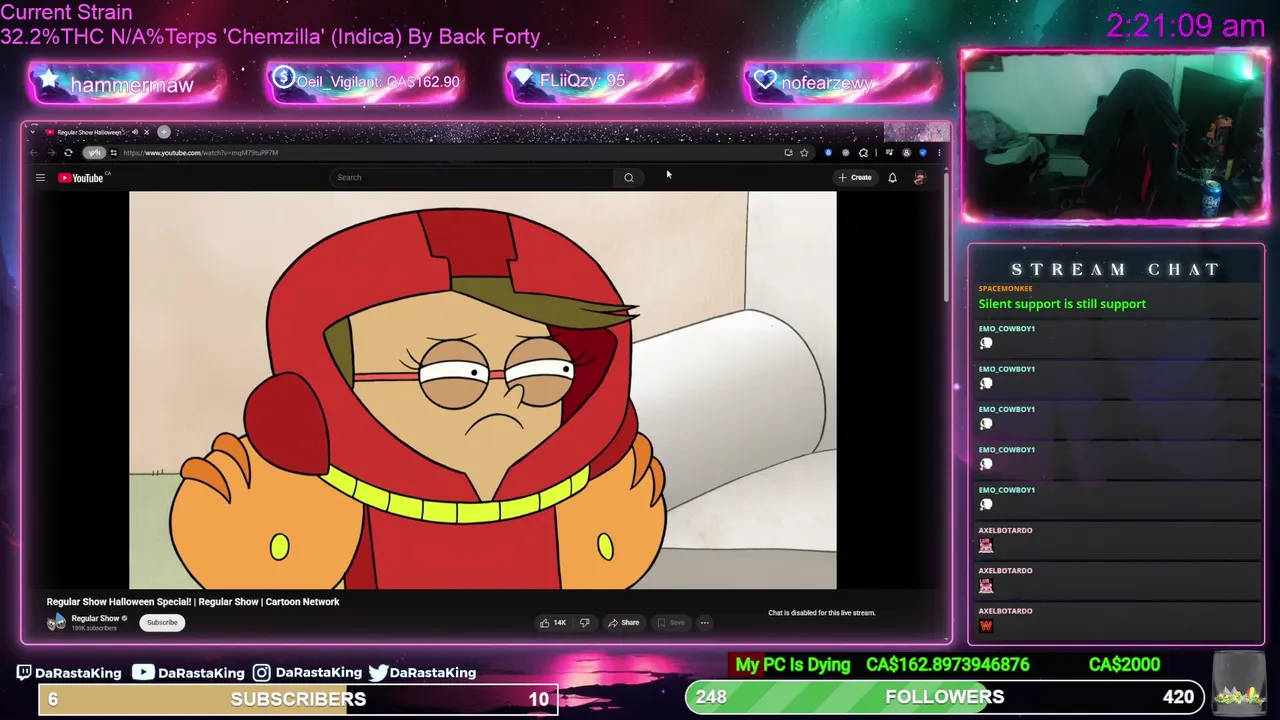
Task: Focus the YouTube Search field
Action: [472, 178]
